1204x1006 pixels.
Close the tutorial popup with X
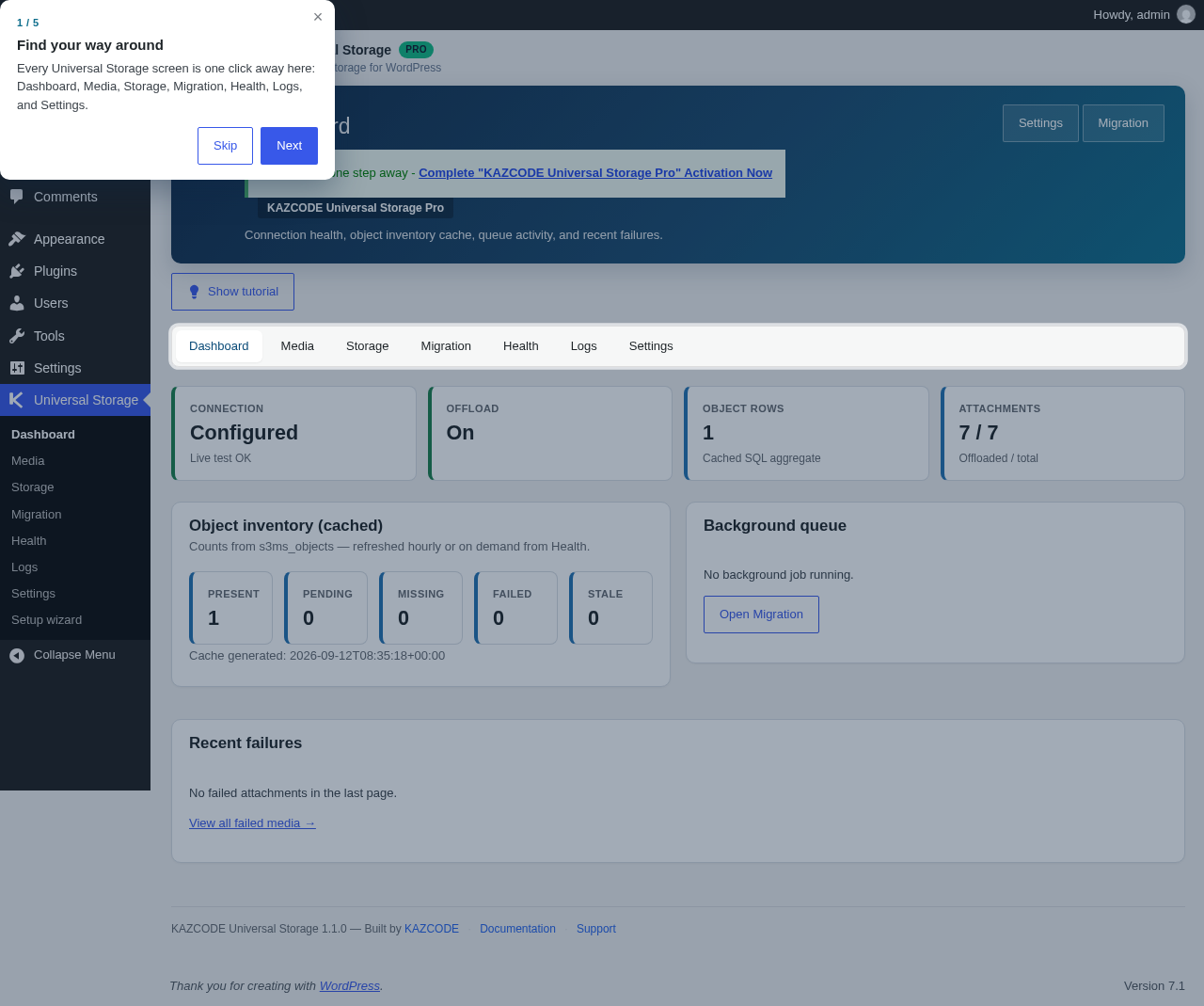[x=318, y=17]
